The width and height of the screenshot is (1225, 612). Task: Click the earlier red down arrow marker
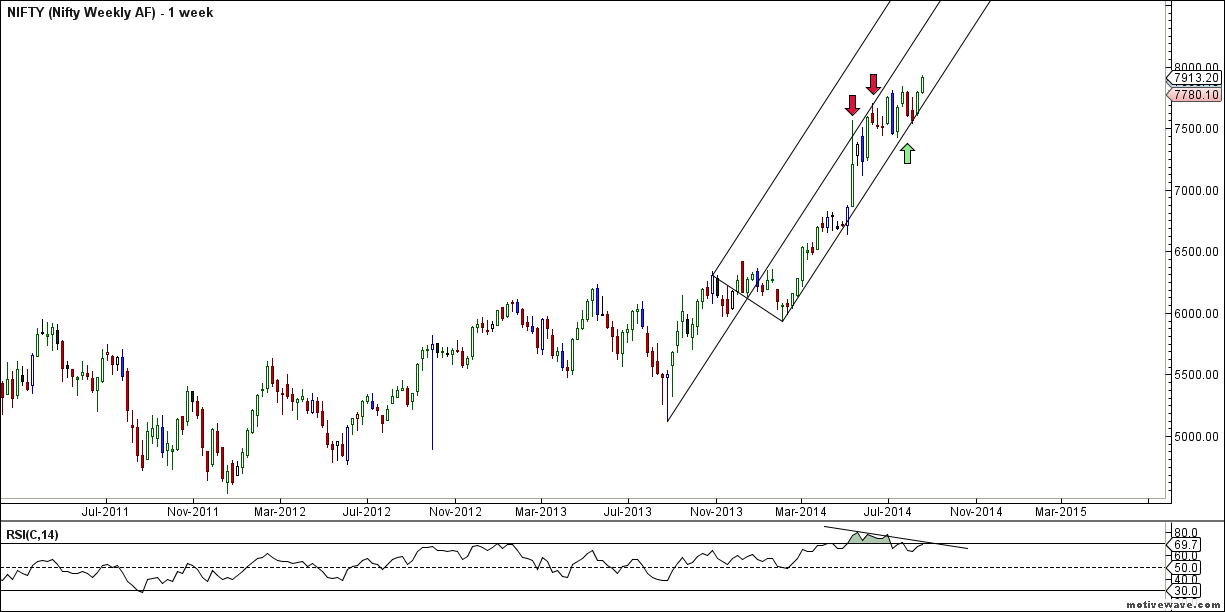point(851,105)
